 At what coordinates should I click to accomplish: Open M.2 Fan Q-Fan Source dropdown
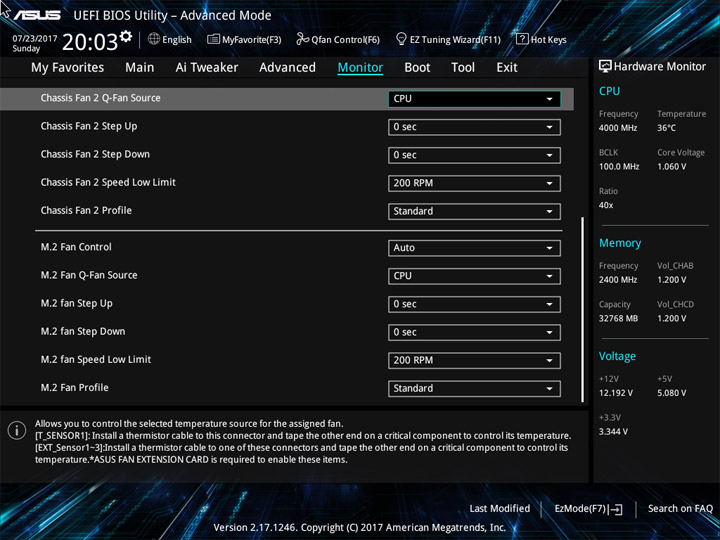pyautogui.click(x=474, y=276)
